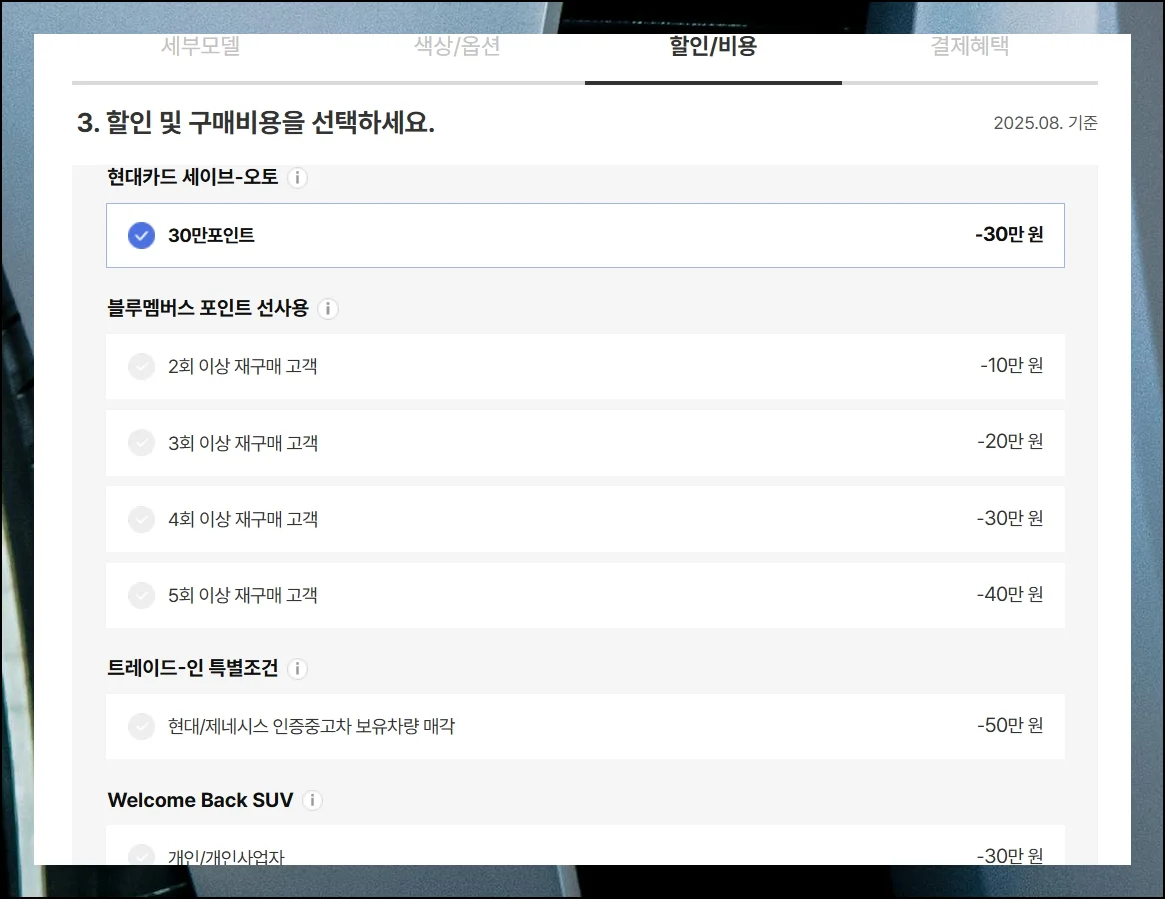1165x899 pixels.
Task: Click the 할인 및 구매비용을 선택하세요 heading
Action: tap(256, 123)
